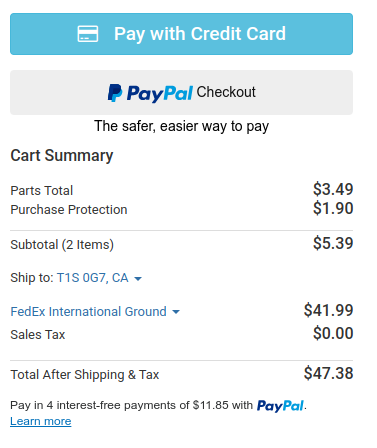Click the credit card icon
The height and width of the screenshot is (448, 377).
click(88, 34)
